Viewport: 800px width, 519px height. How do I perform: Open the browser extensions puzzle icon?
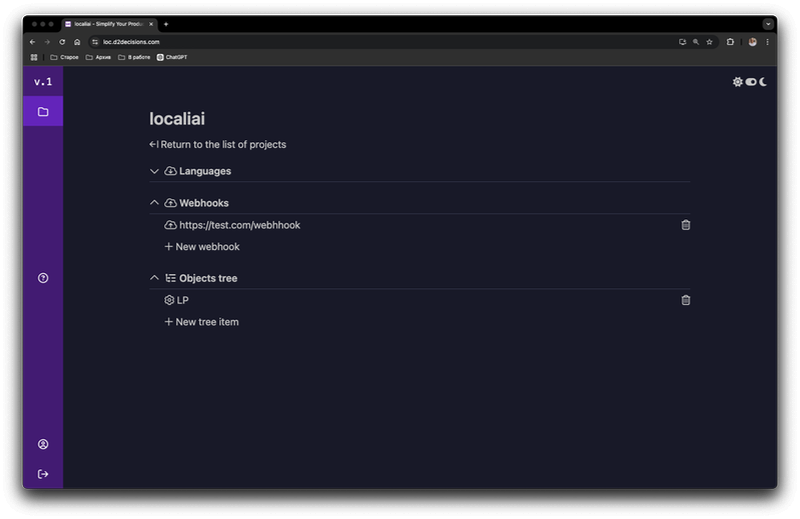click(x=730, y=42)
